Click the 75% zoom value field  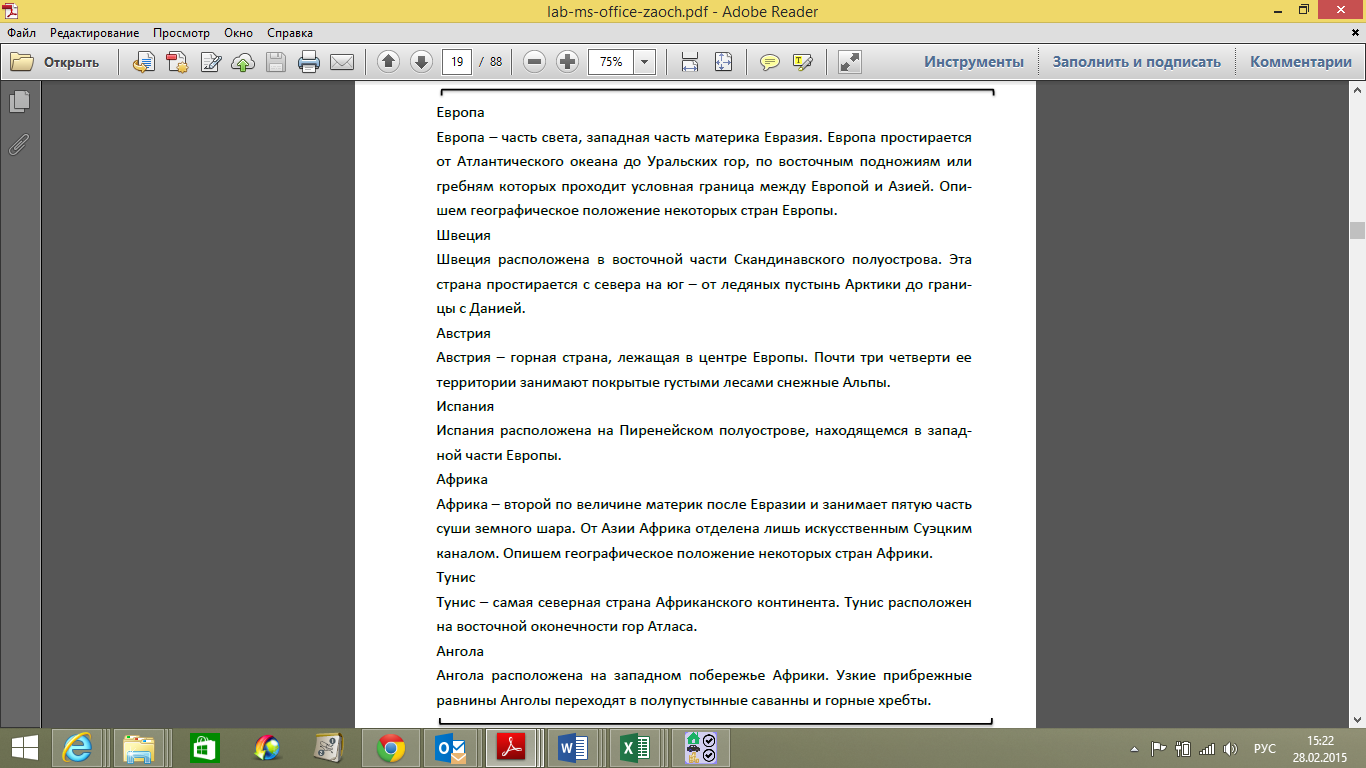(x=611, y=62)
